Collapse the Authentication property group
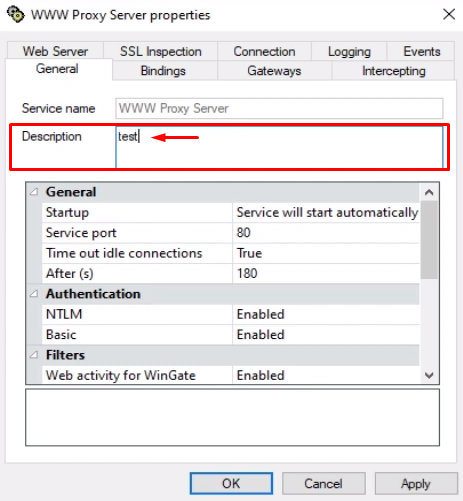This screenshot has width=463, height=501. point(34,294)
